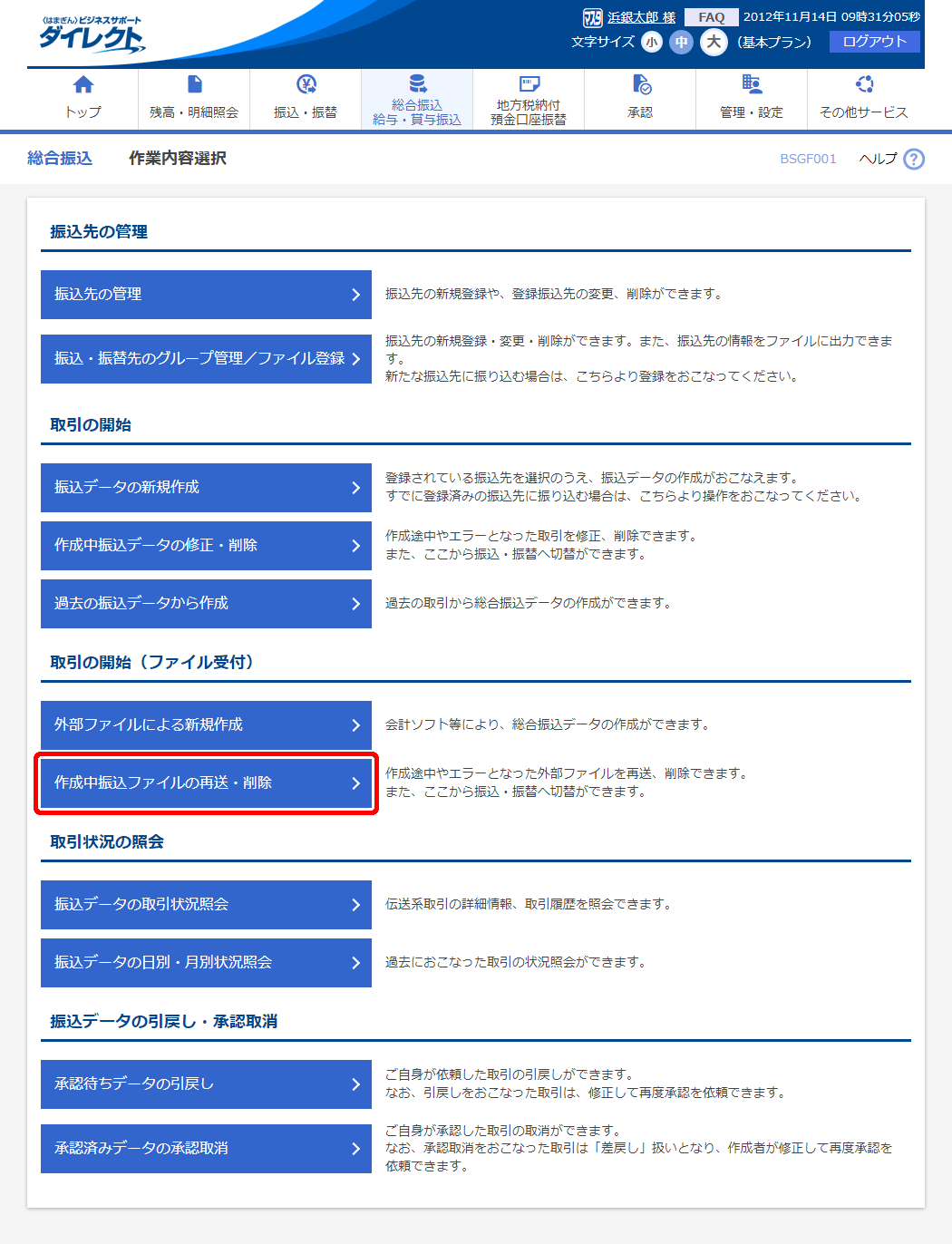Open 外部ファイルによる新規作成
Image resolution: width=952 pixels, height=1244 pixels.
206,725
